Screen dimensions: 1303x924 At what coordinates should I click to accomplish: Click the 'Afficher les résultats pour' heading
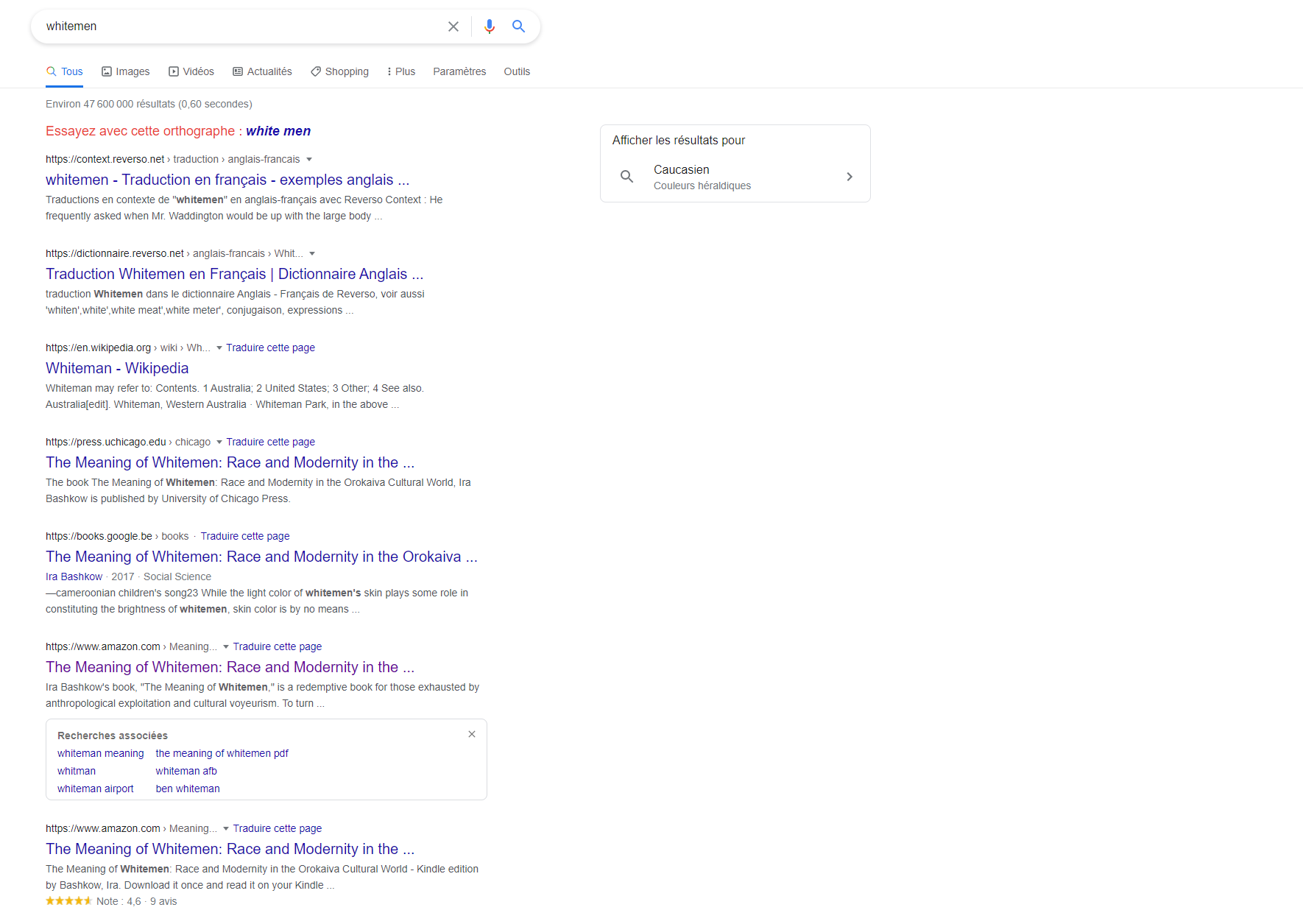point(679,140)
